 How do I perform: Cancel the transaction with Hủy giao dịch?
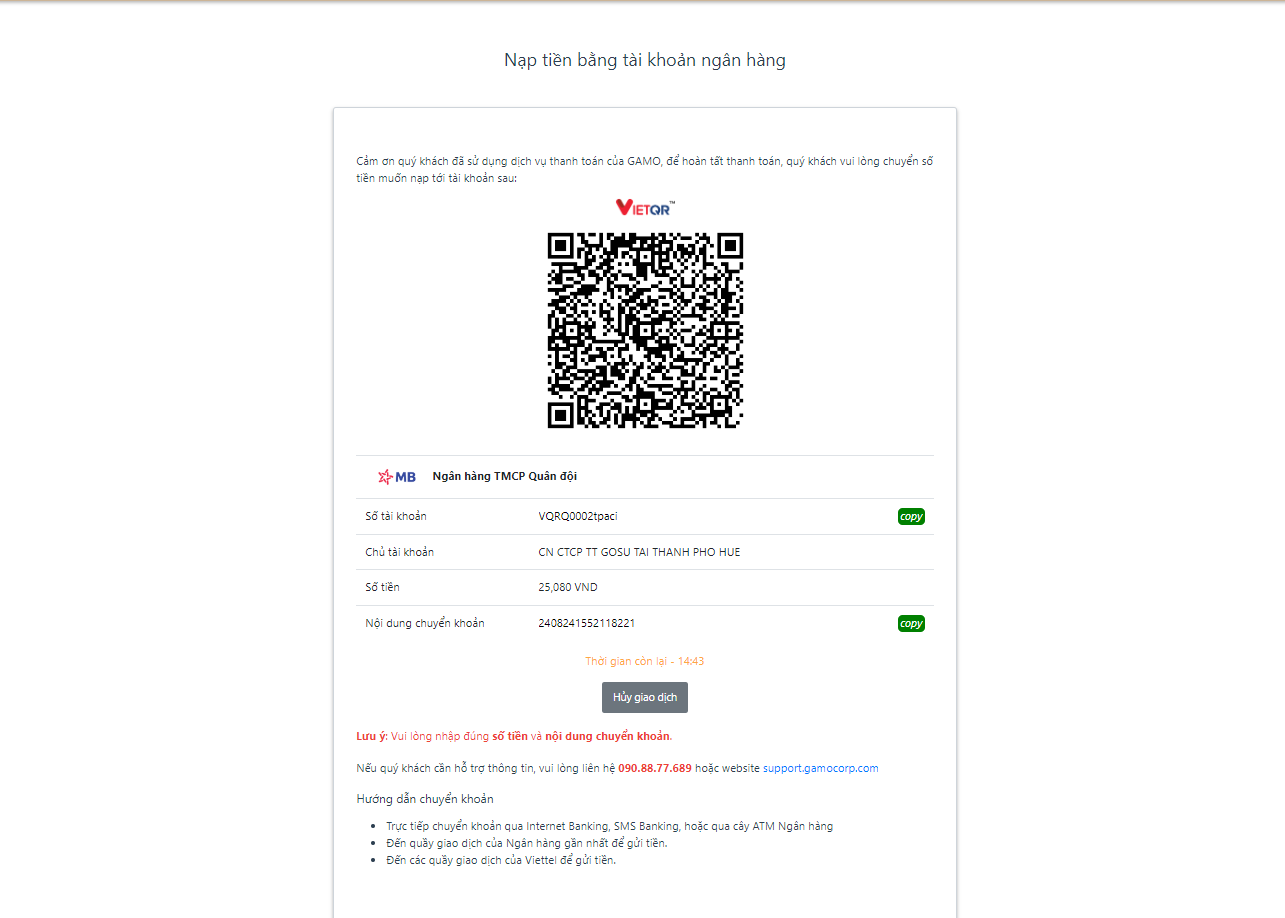(645, 697)
